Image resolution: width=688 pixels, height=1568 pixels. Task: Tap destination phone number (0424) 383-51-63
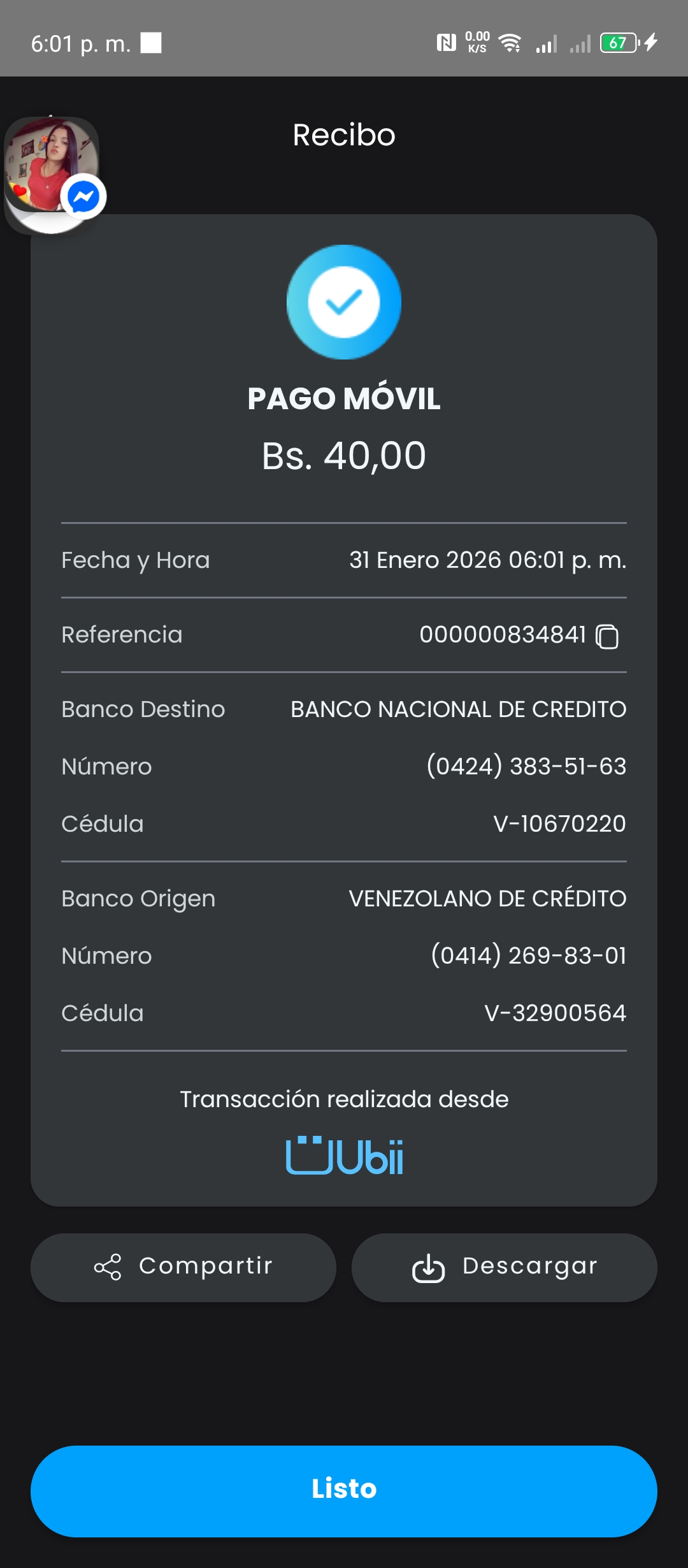(x=526, y=766)
